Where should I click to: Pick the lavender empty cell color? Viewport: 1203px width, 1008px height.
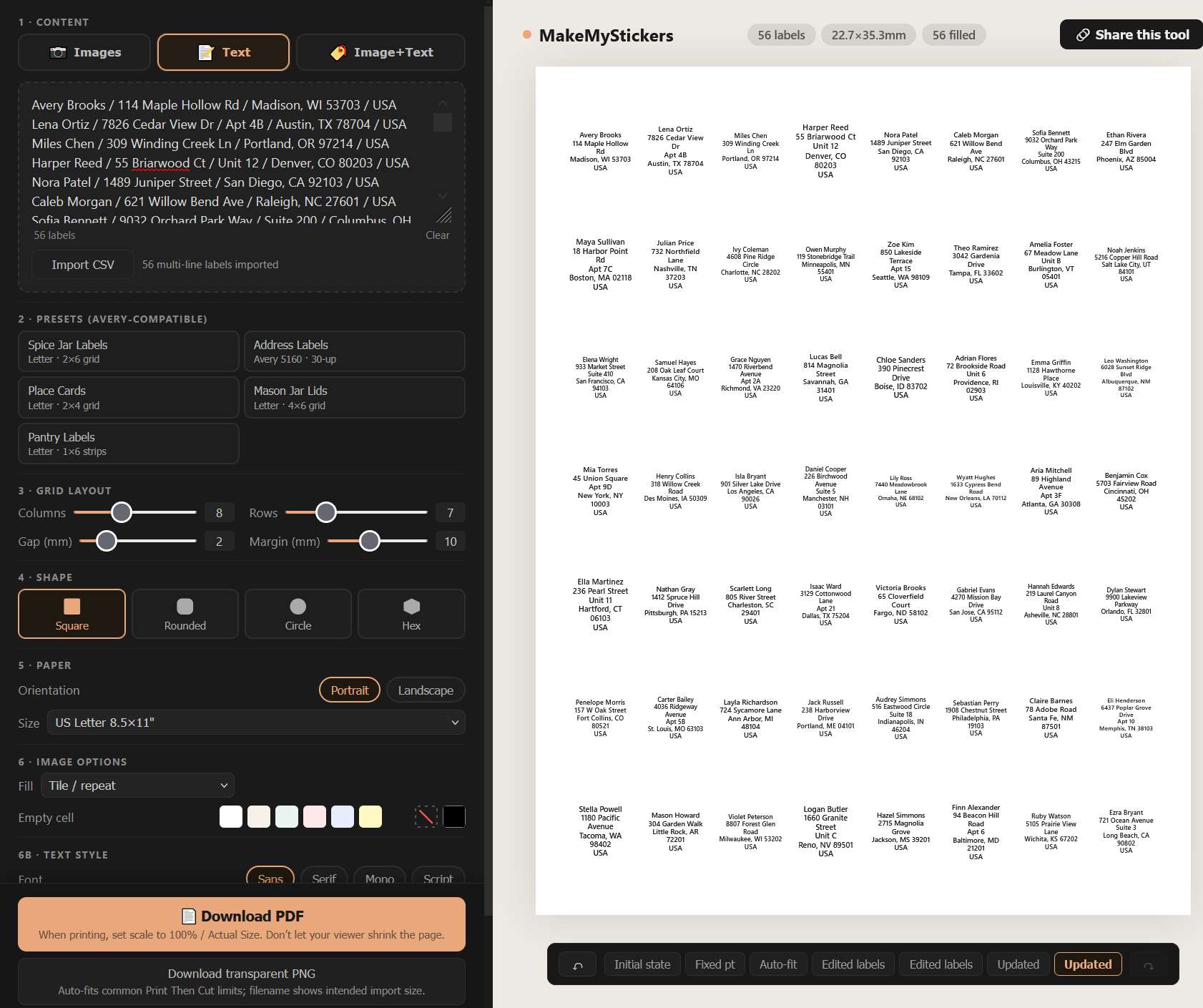pos(343,816)
